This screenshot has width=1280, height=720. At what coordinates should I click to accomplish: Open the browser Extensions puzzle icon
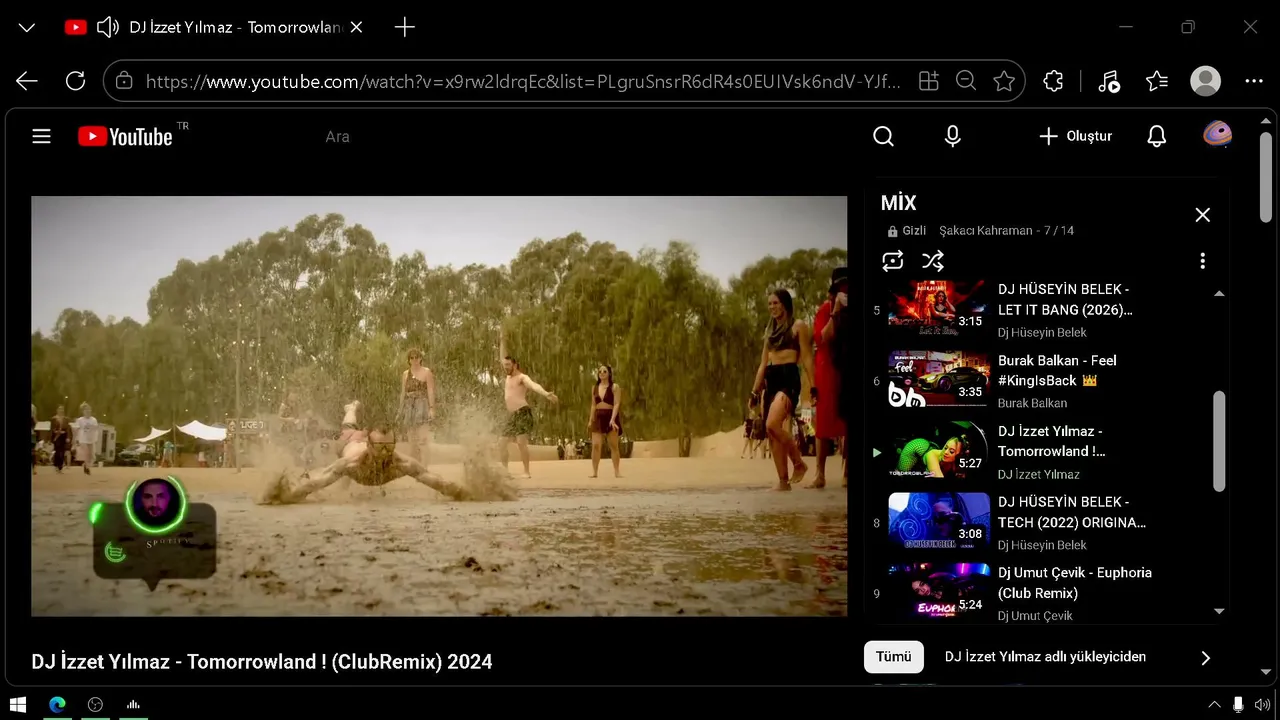click(1053, 81)
